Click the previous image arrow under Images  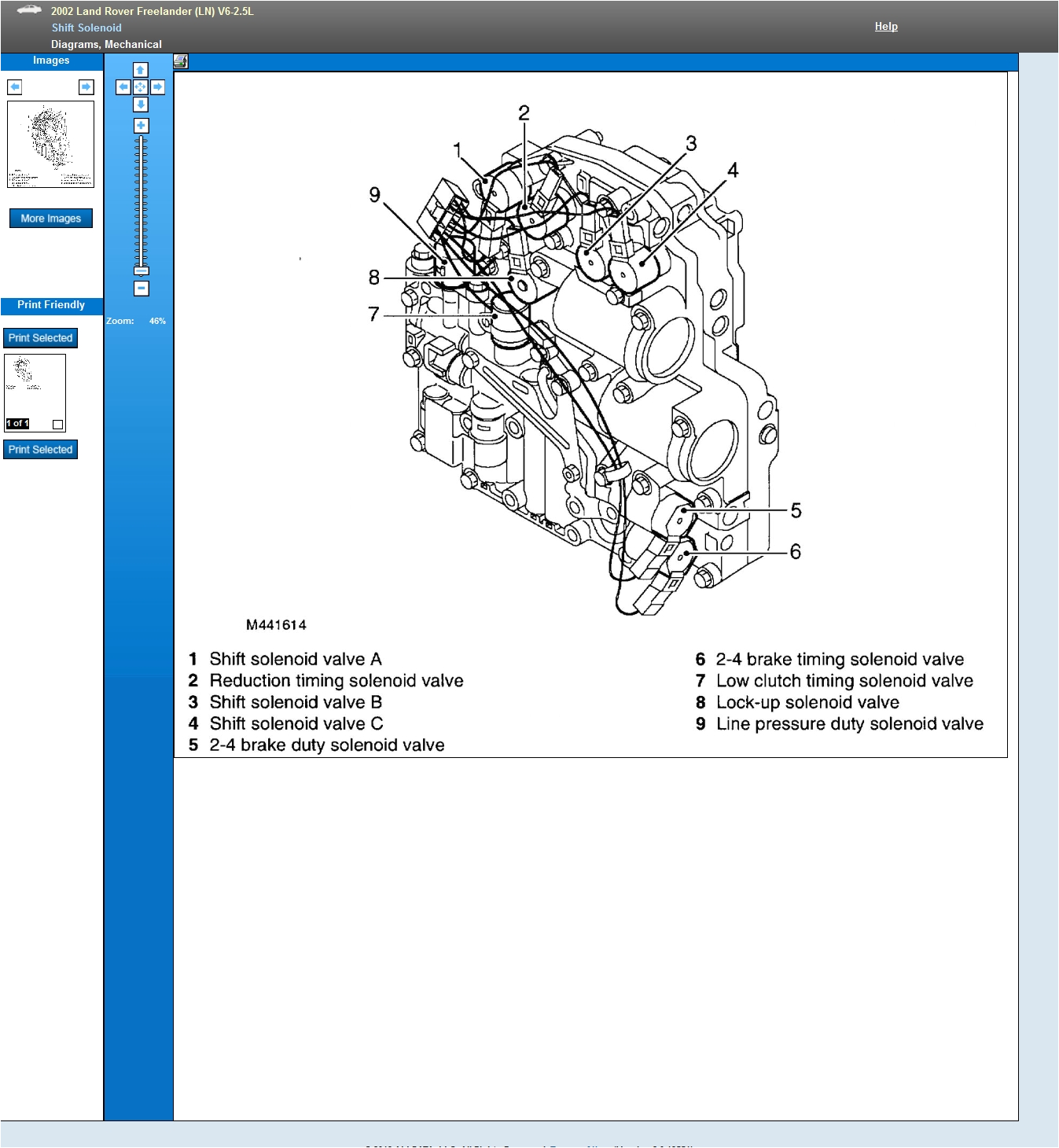click(15, 86)
